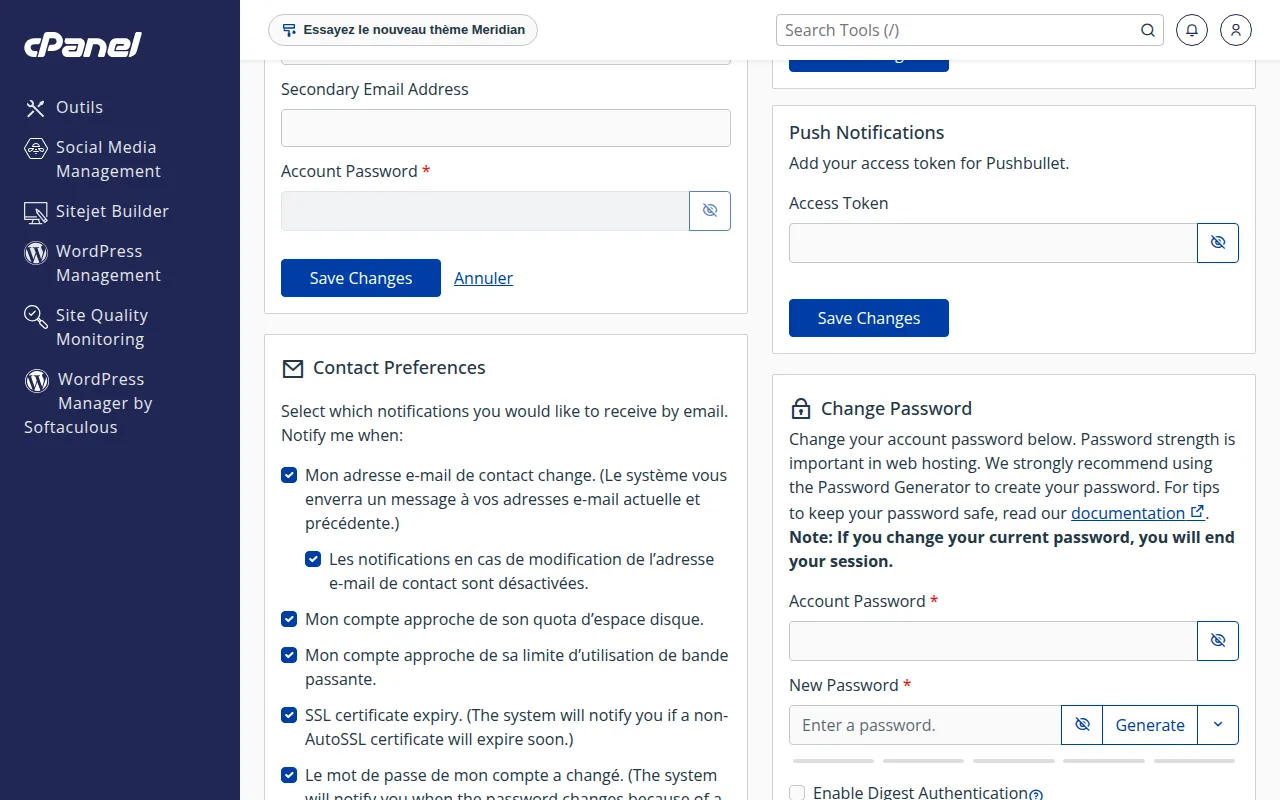The image size is (1280, 800).
Task: Open the user account menu icon
Action: tap(1236, 30)
